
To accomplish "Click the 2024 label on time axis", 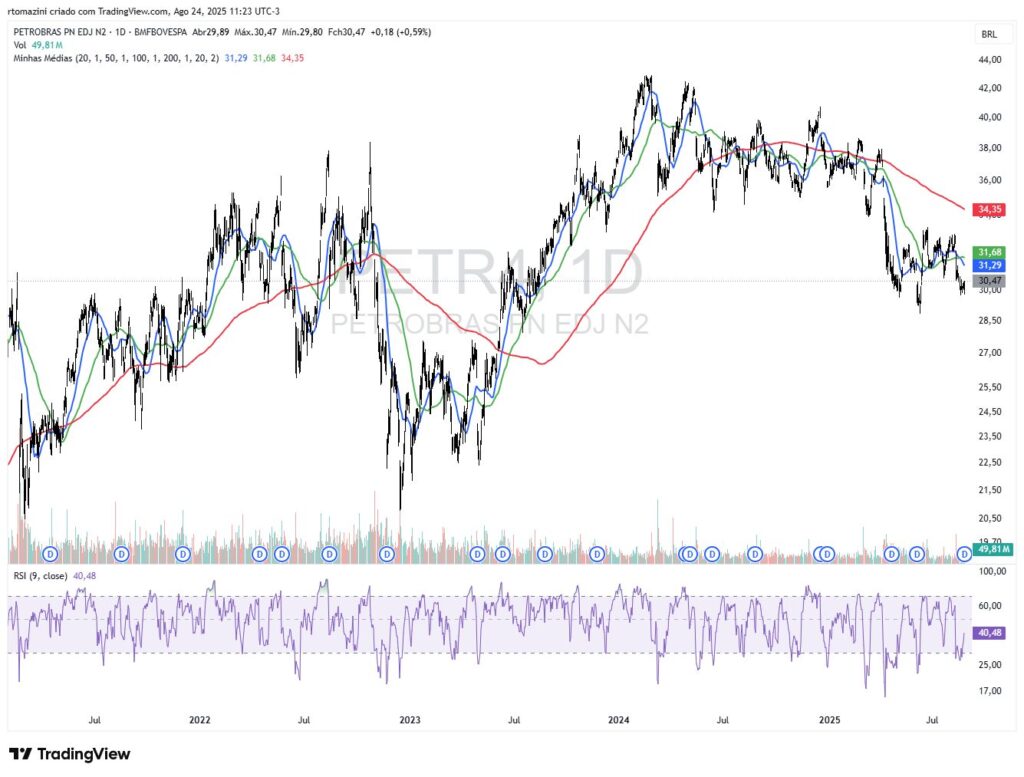I will pyautogui.click(x=618, y=719).
